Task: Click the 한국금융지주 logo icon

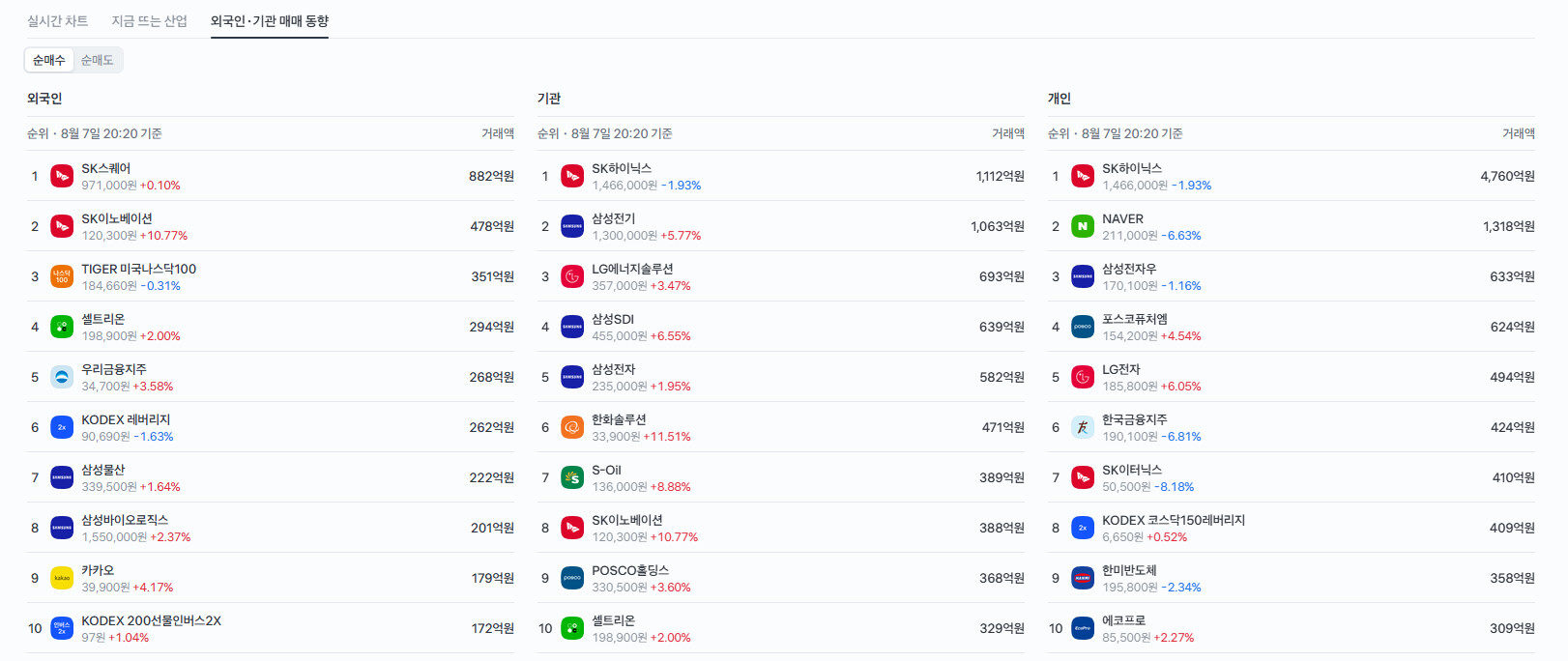Action: (x=1083, y=427)
